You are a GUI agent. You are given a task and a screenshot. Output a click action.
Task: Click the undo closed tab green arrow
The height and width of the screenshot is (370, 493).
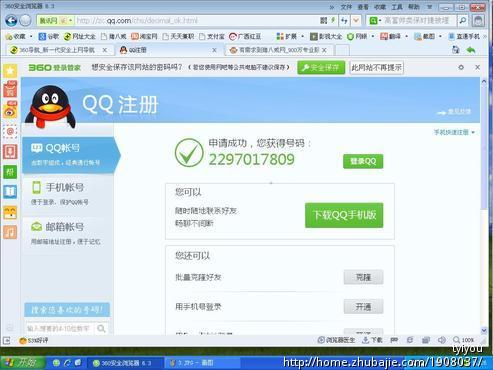pyautogui.click(x=471, y=50)
